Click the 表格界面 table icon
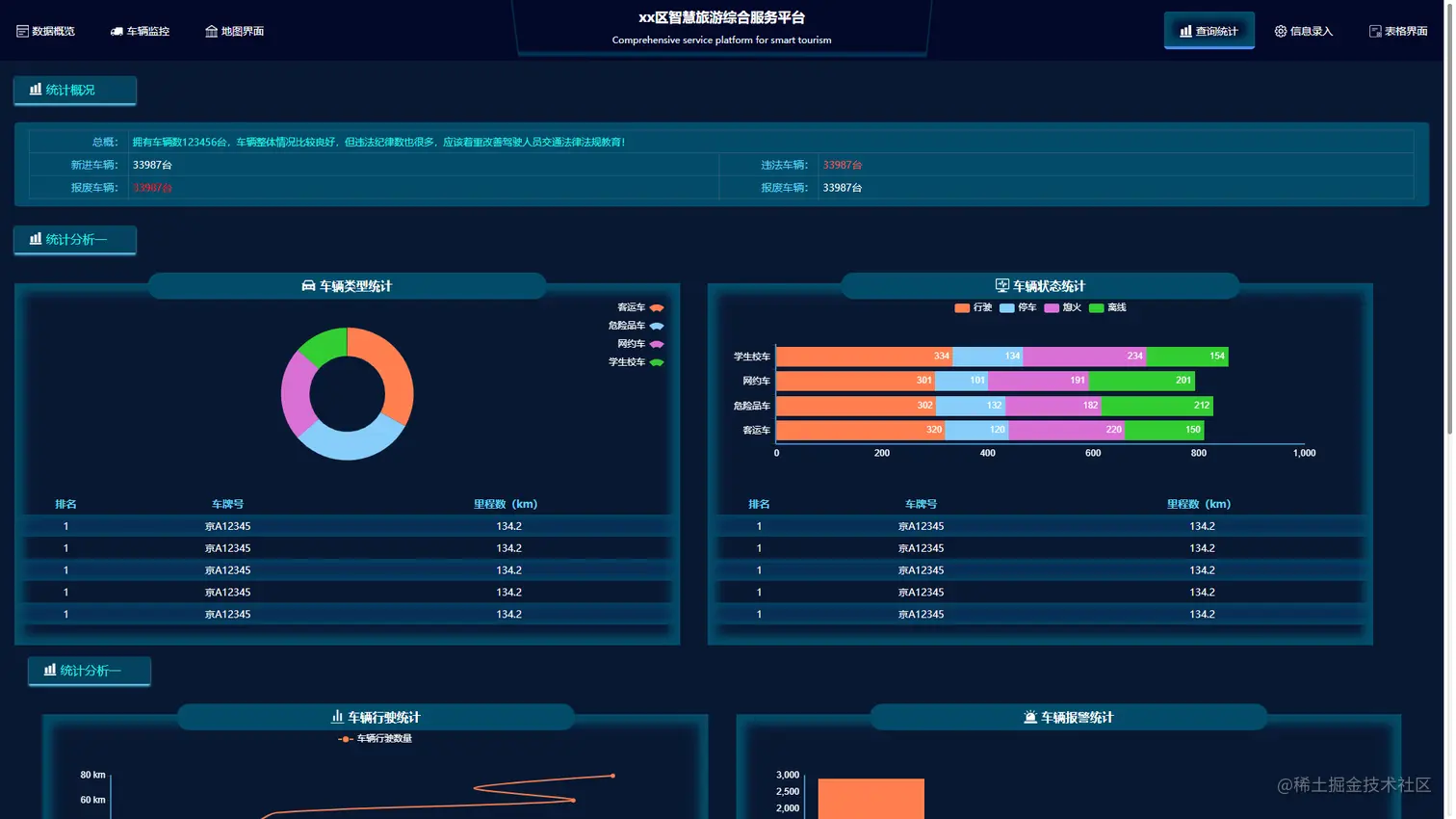Screen dimensions: 1456x819 (x=1375, y=31)
